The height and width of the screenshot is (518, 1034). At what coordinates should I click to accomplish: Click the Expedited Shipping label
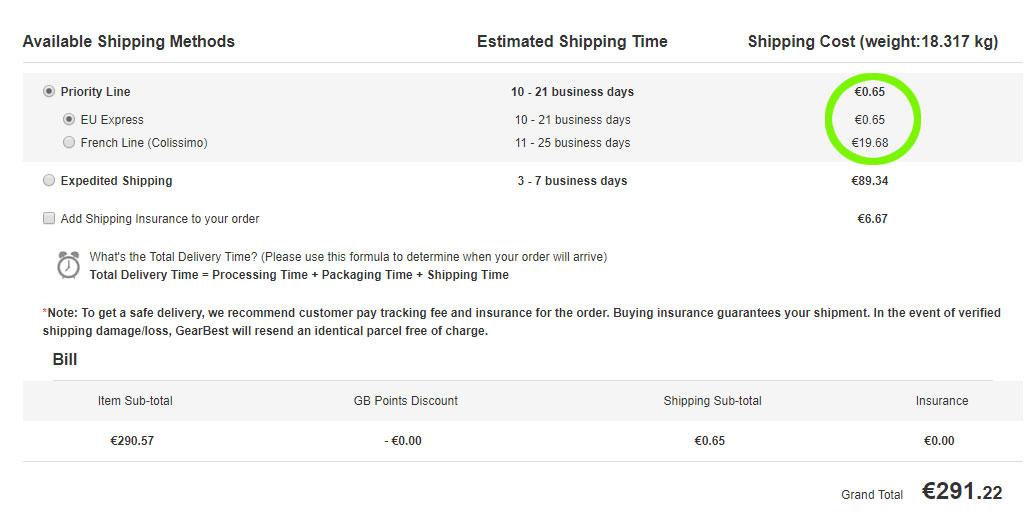(x=116, y=181)
